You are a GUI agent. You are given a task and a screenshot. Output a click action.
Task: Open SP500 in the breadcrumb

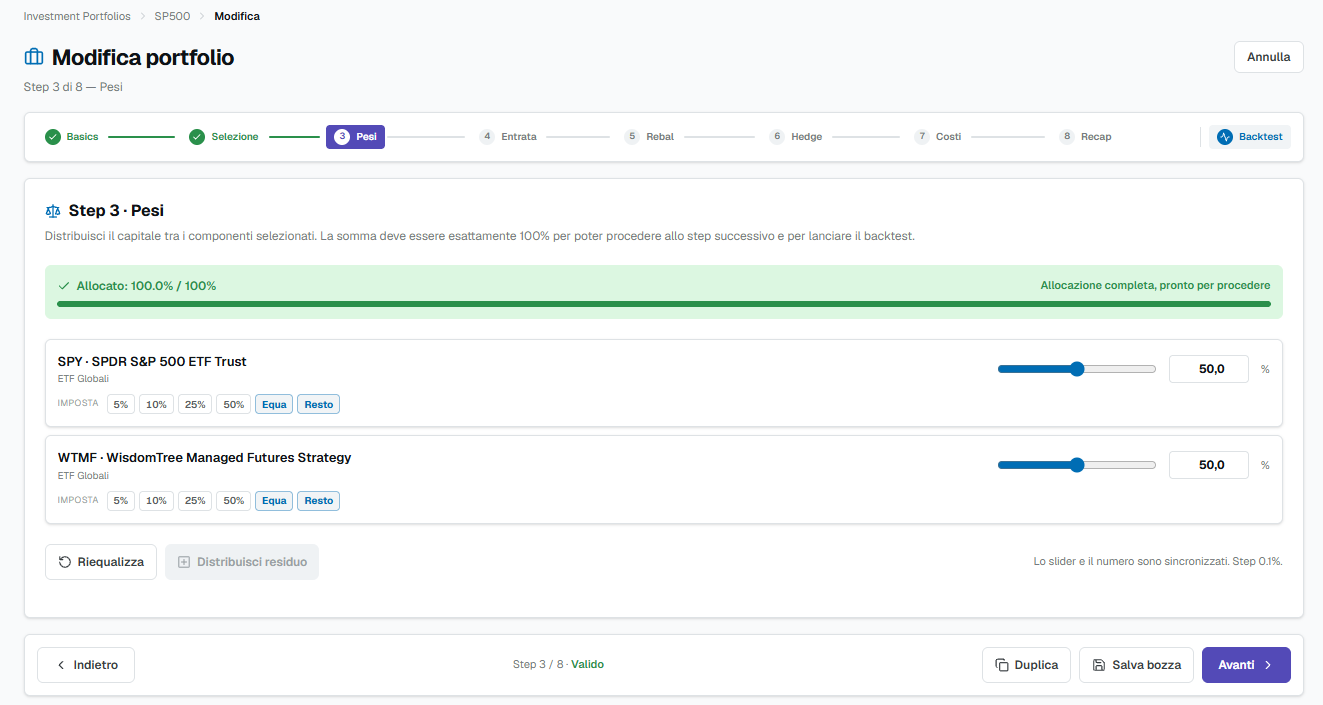[x=172, y=16]
